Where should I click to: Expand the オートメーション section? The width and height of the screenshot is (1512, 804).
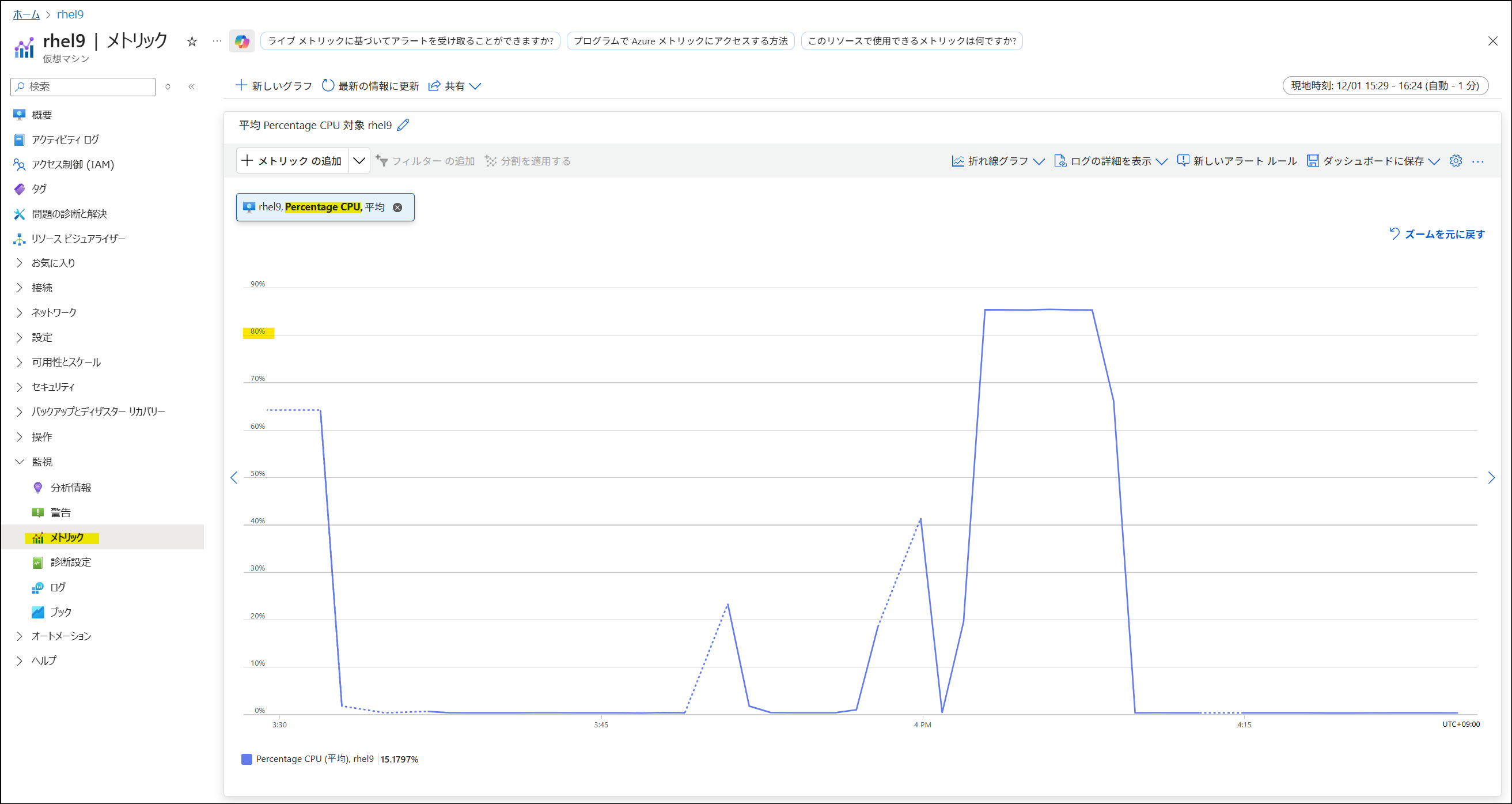[20, 636]
